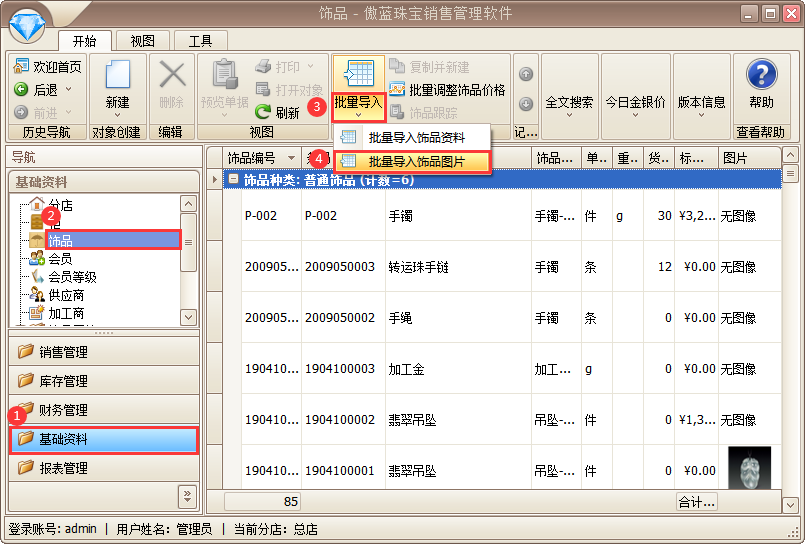Click the 批量导入 batch import icon
805x544 pixels.
point(359,73)
